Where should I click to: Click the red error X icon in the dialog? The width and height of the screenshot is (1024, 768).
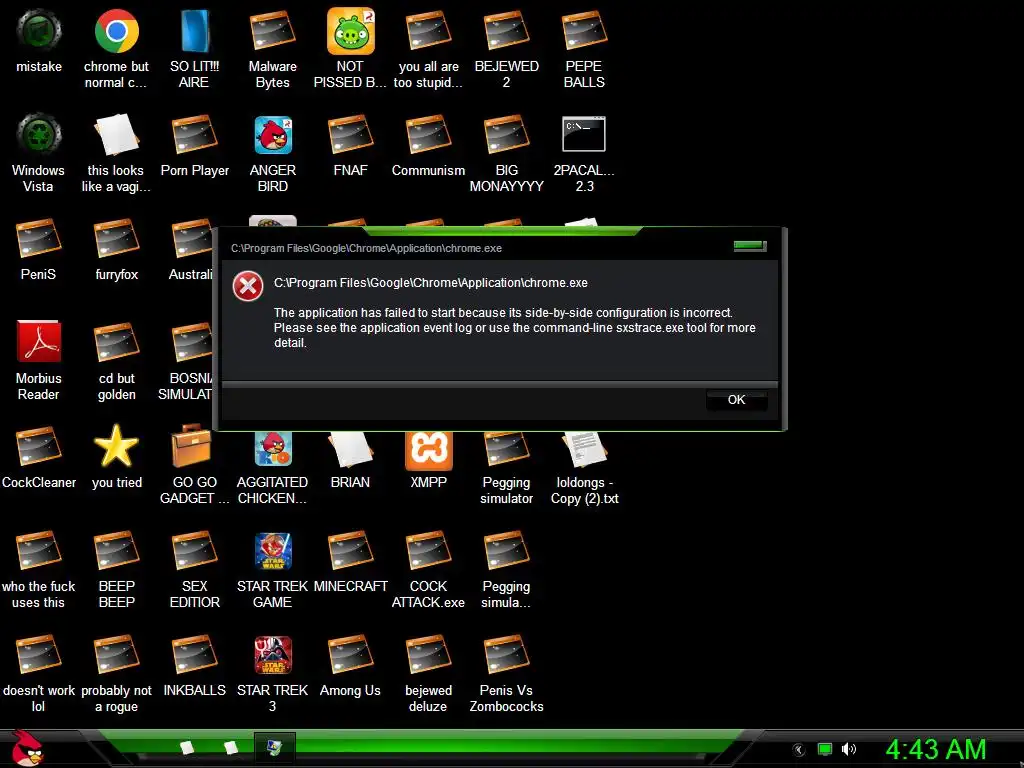pyautogui.click(x=248, y=286)
